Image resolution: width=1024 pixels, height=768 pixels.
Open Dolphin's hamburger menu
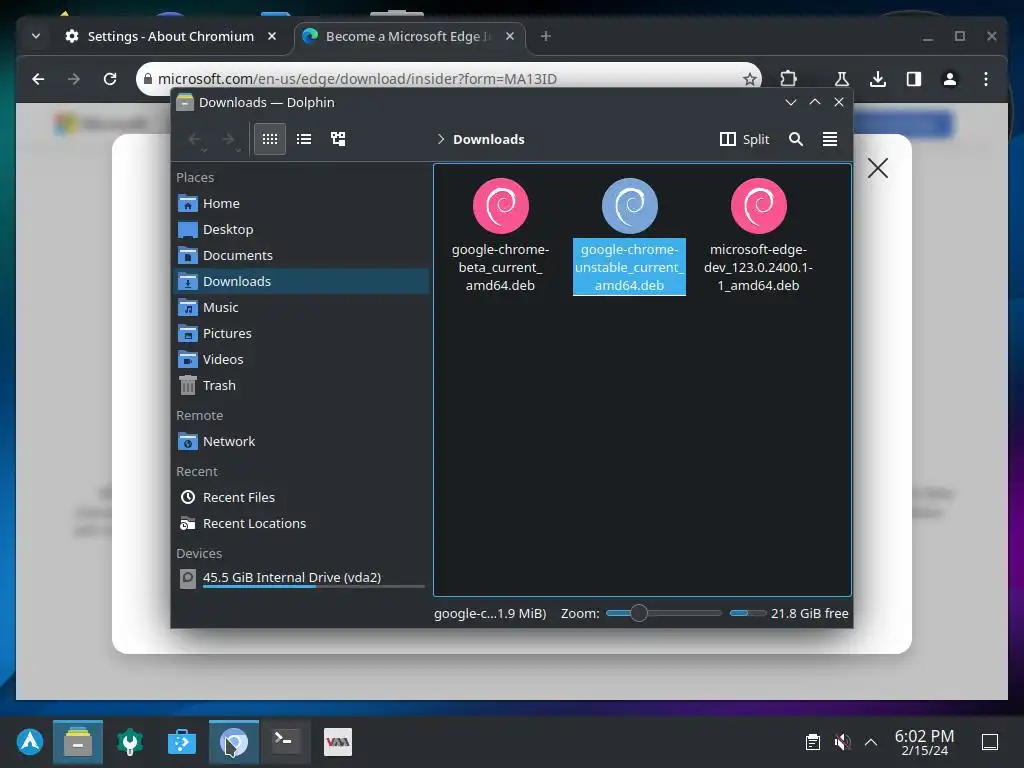click(829, 139)
